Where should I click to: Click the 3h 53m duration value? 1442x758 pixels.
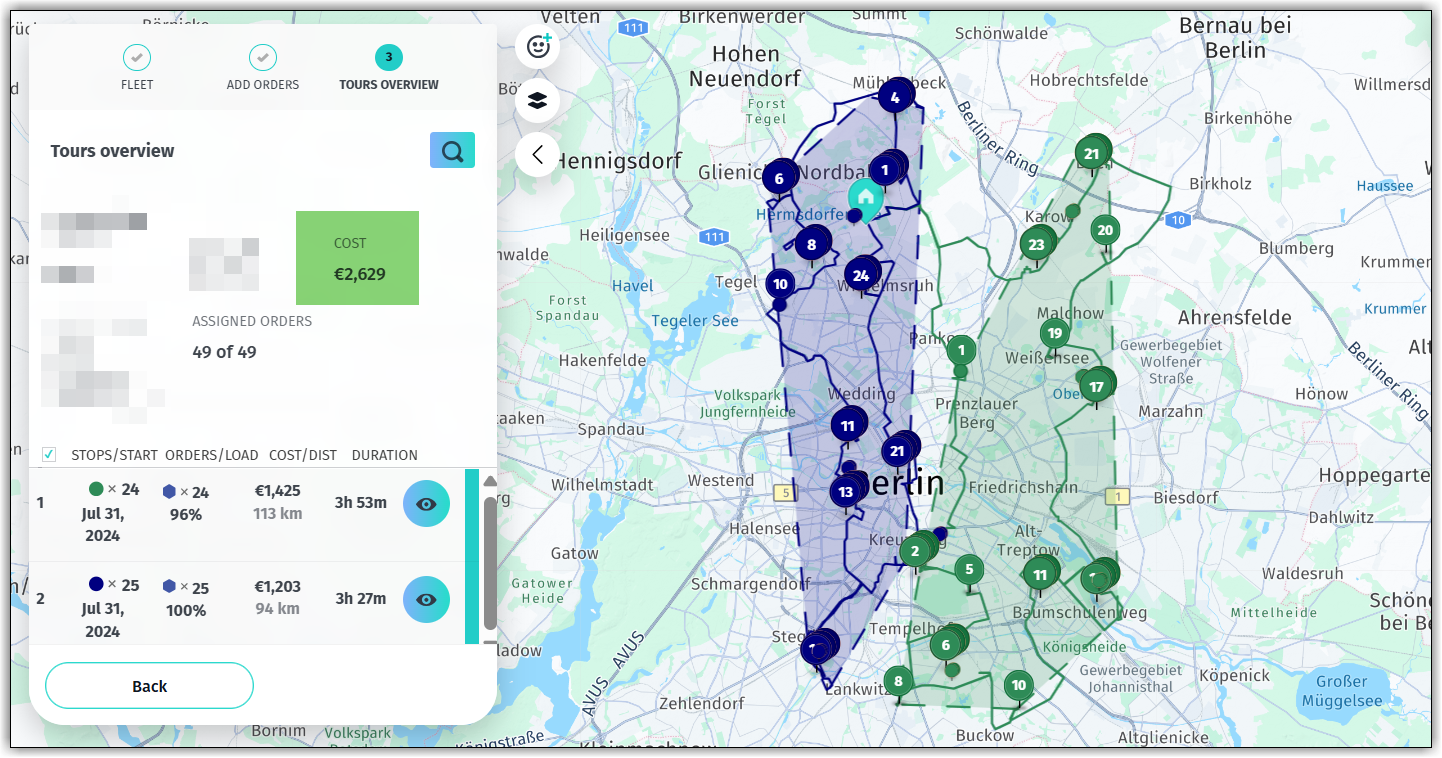[x=361, y=502]
